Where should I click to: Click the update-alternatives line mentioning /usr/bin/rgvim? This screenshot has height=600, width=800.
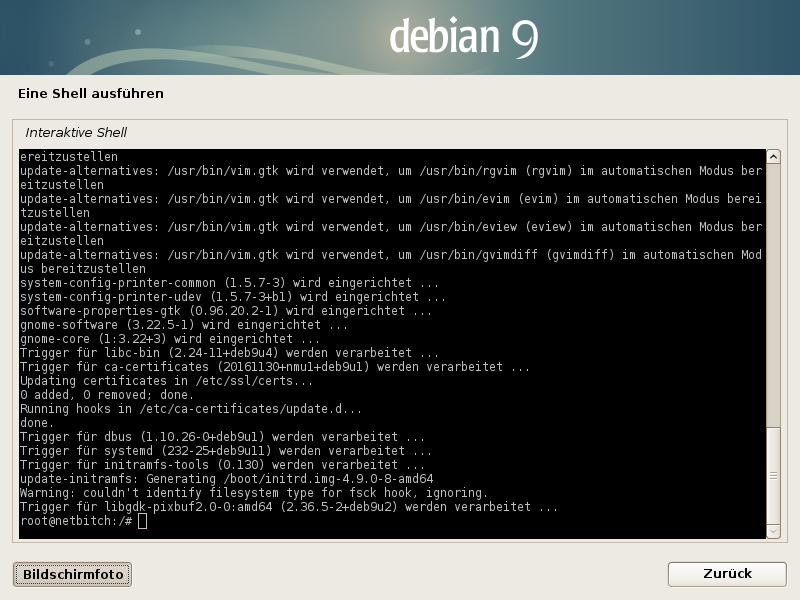click(391, 178)
